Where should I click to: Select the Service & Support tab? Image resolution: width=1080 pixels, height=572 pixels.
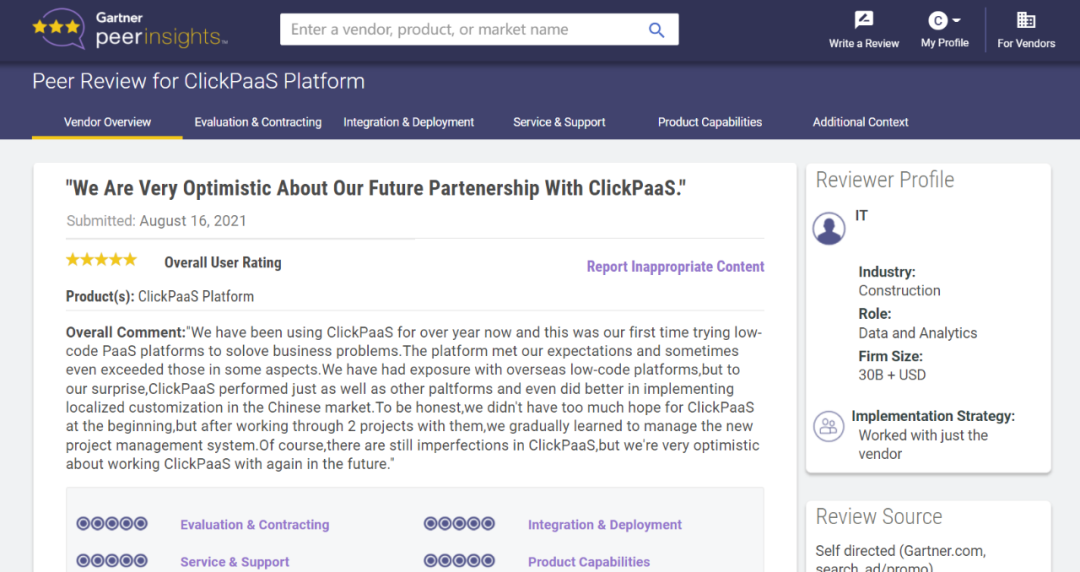pos(559,122)
